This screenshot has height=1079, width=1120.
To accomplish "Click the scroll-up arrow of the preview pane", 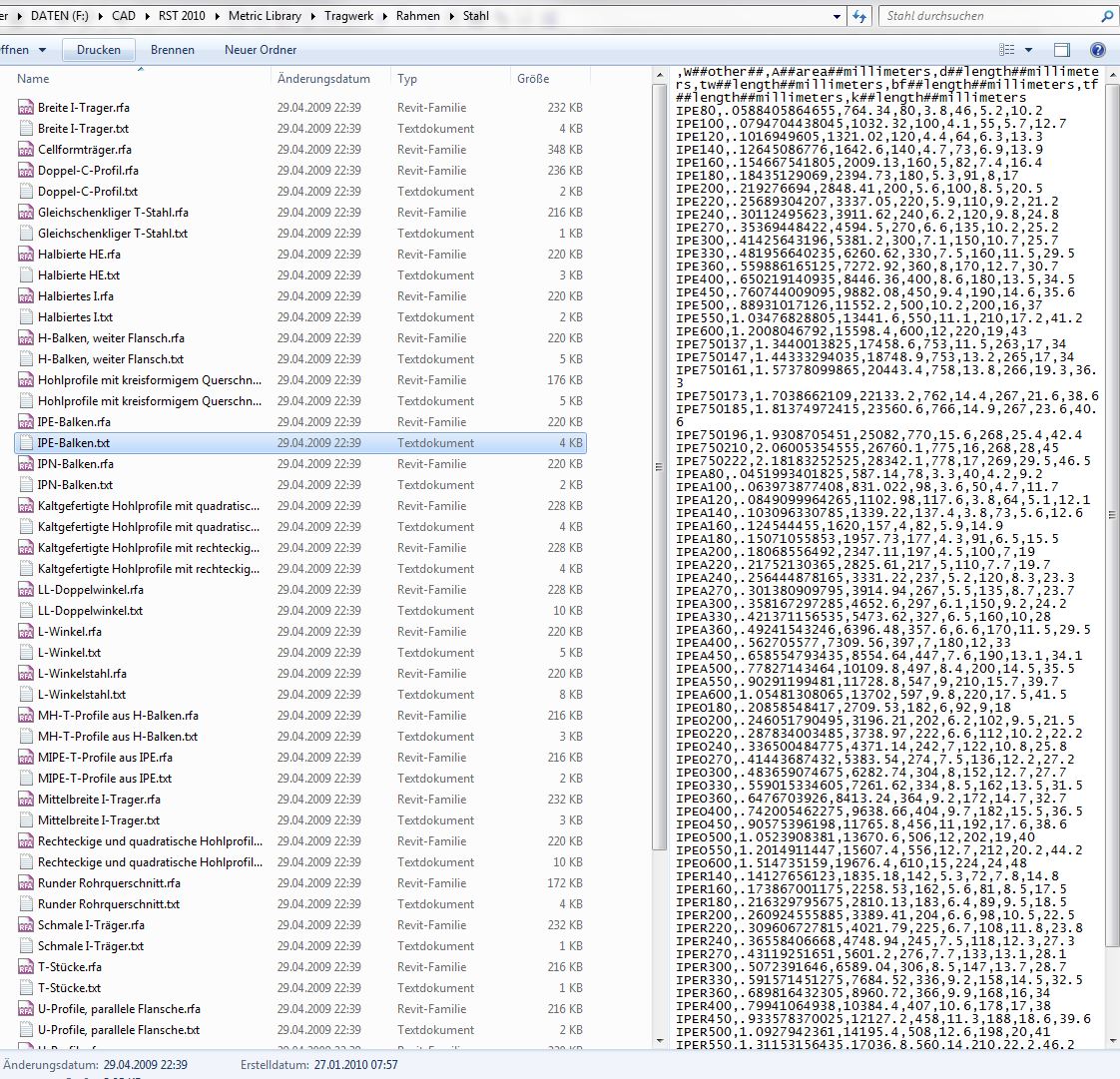I will [x=1112, y=74].
